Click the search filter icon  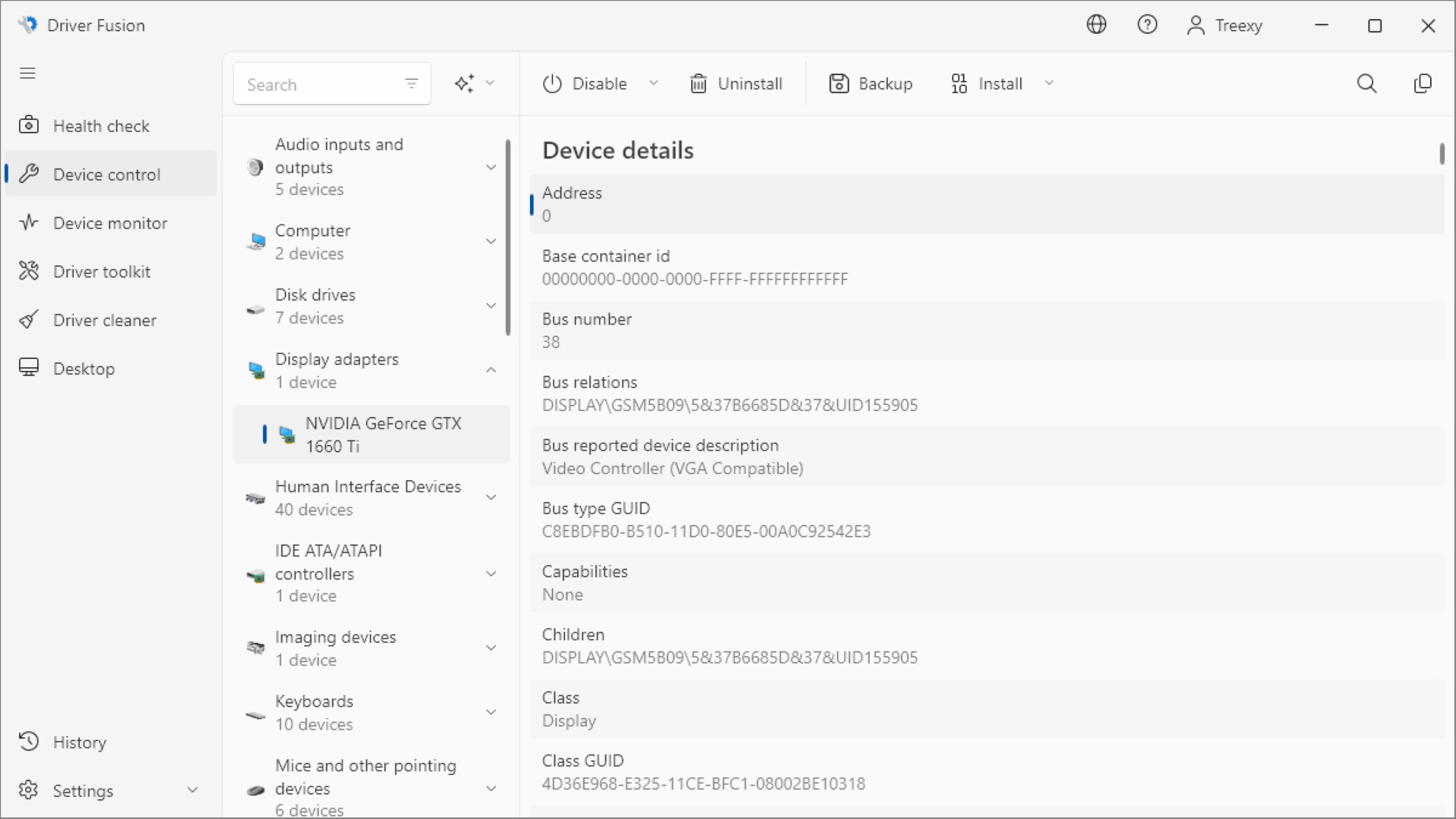pos(412,83)
